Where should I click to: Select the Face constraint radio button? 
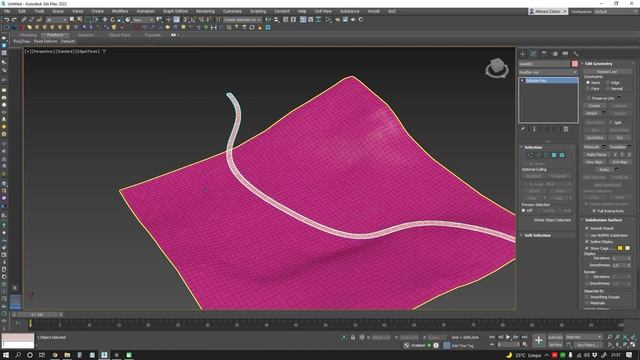point(588,89)
